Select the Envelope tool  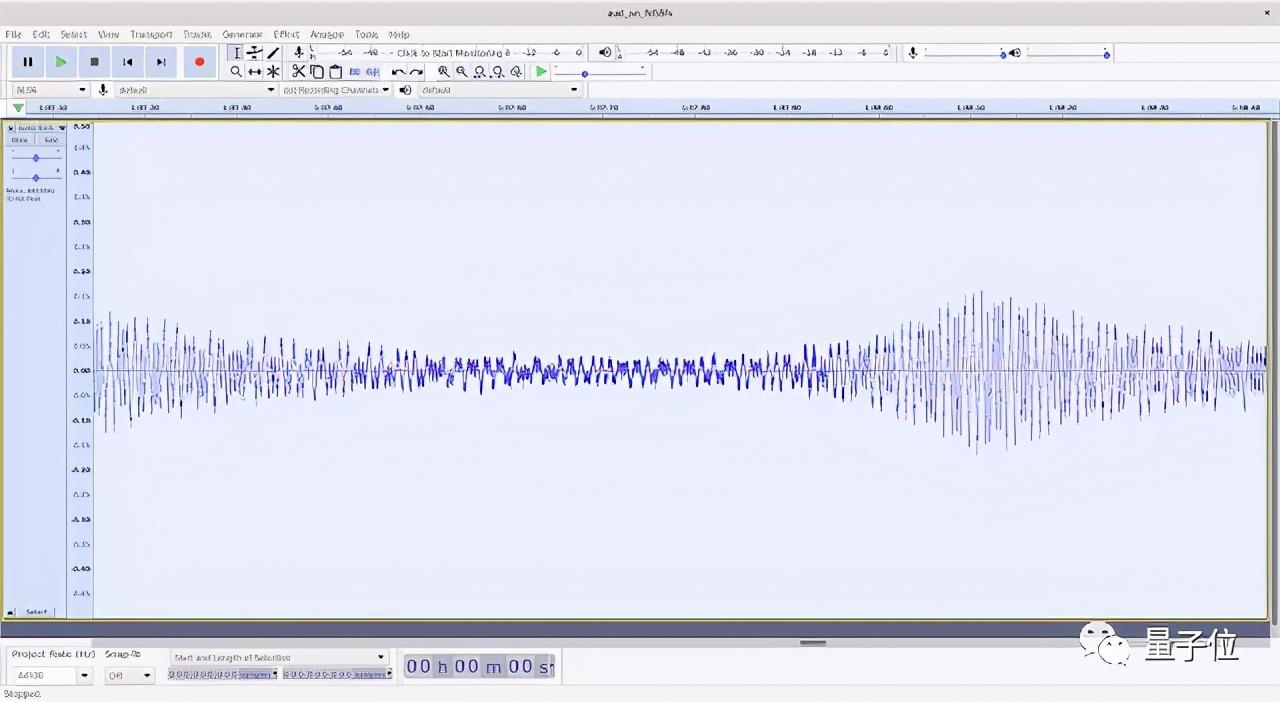tap(255, 53)
